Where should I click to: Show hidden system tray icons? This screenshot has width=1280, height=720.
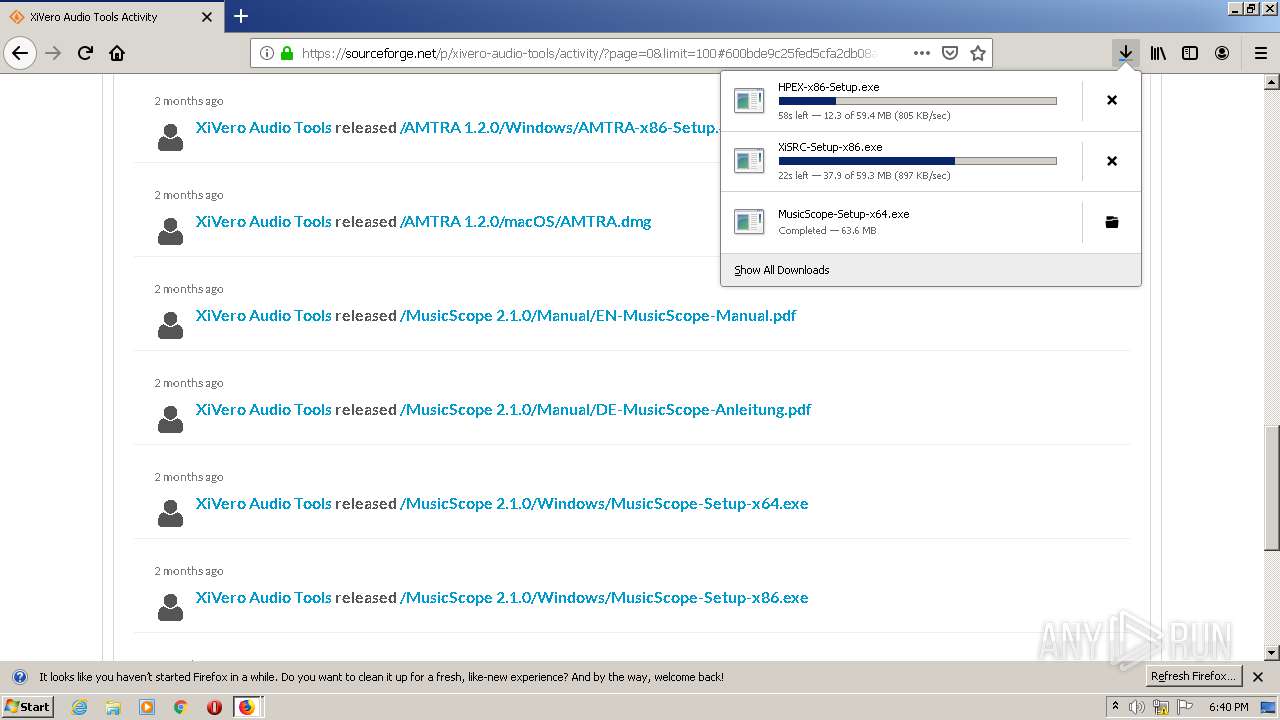point(1115,707)
